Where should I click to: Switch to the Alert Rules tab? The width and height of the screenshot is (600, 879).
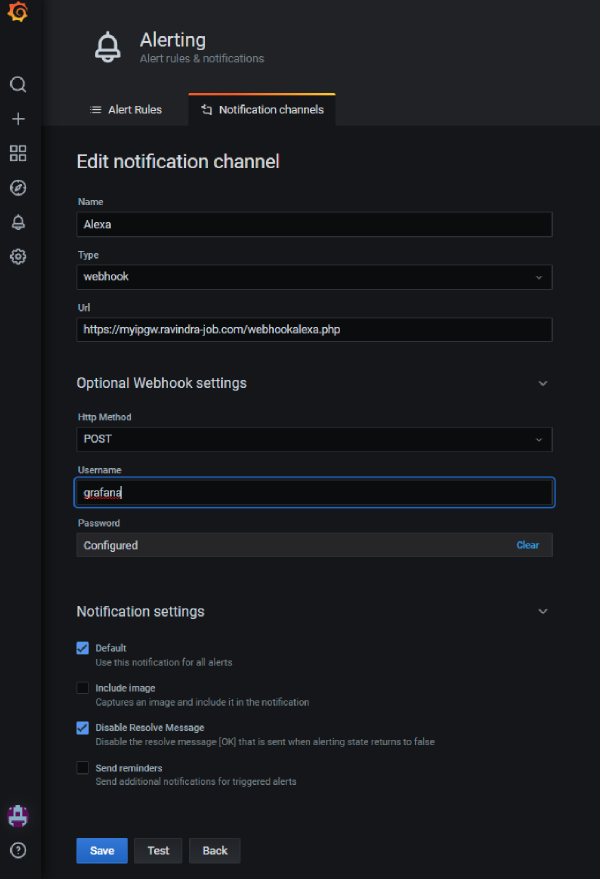[125, 110]
